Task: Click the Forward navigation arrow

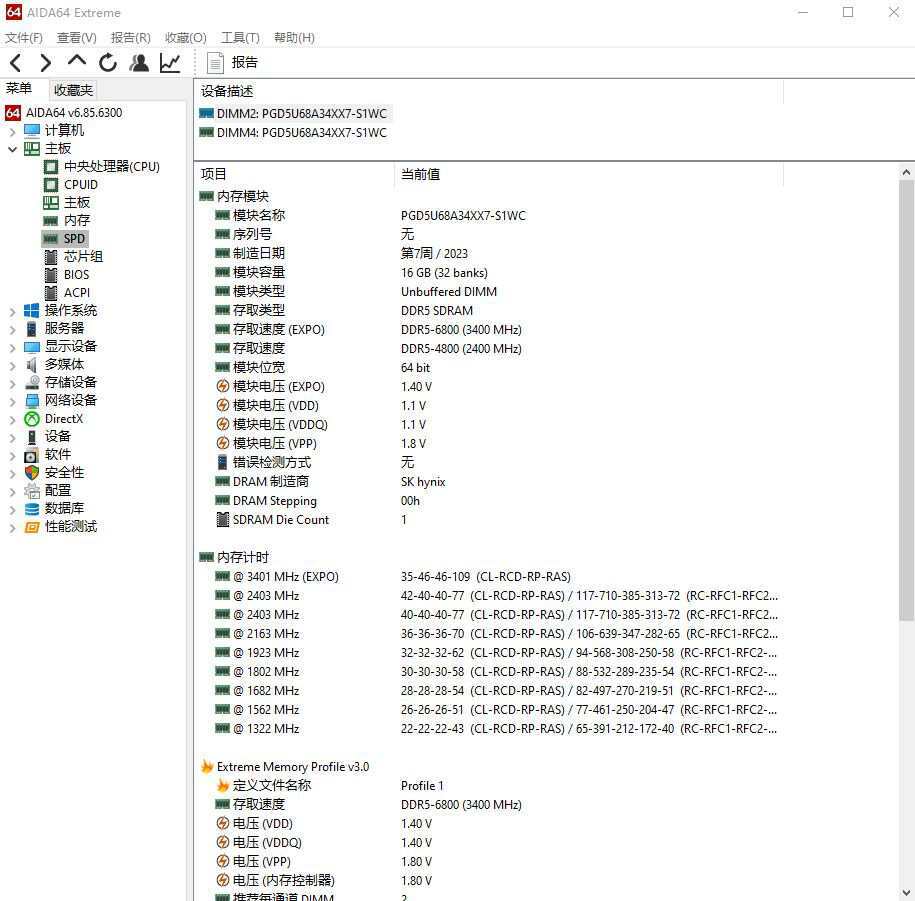Action: [x=46, y=62]
